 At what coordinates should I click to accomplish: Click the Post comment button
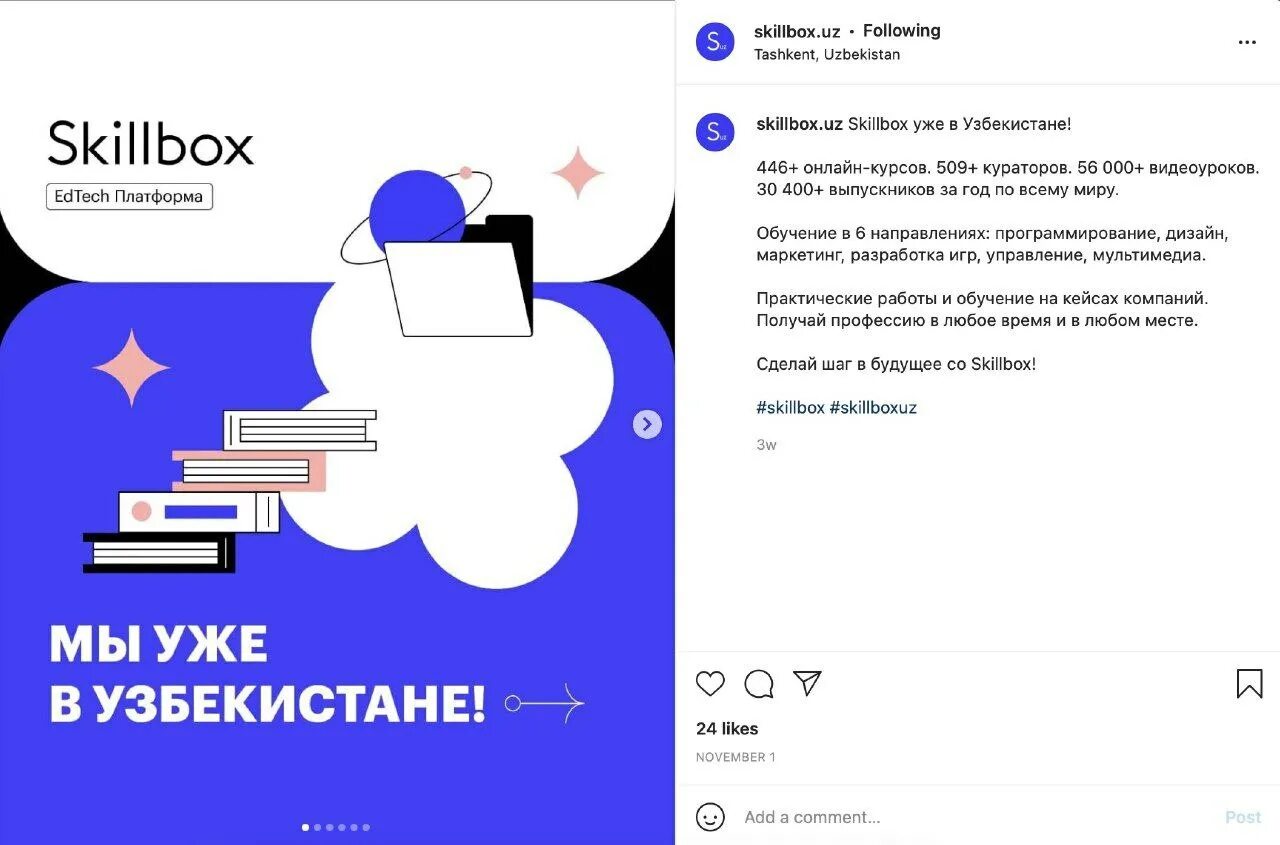1243,817
